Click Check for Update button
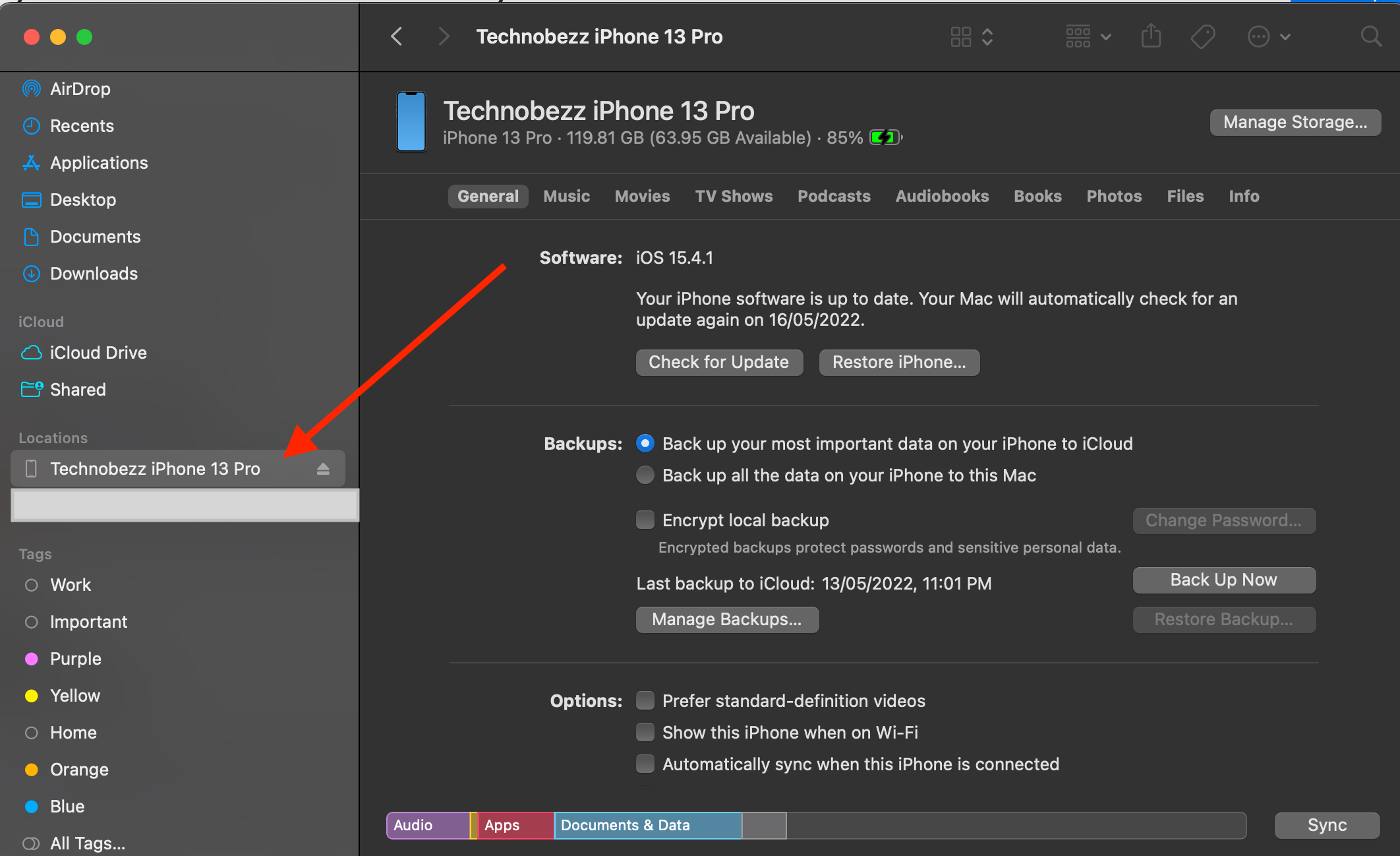Viewport: 1400px width, 856px height. 718,362
